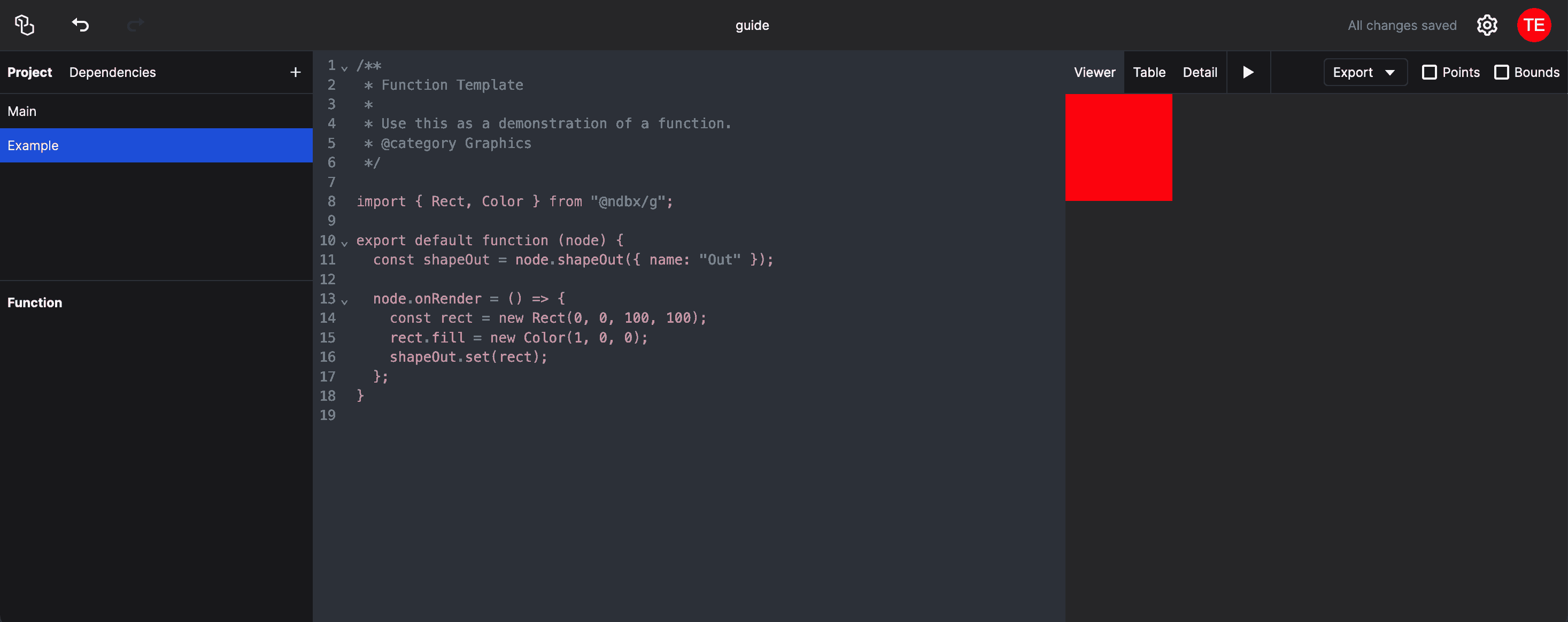Click the Function section header

click(x=35, y=302)
